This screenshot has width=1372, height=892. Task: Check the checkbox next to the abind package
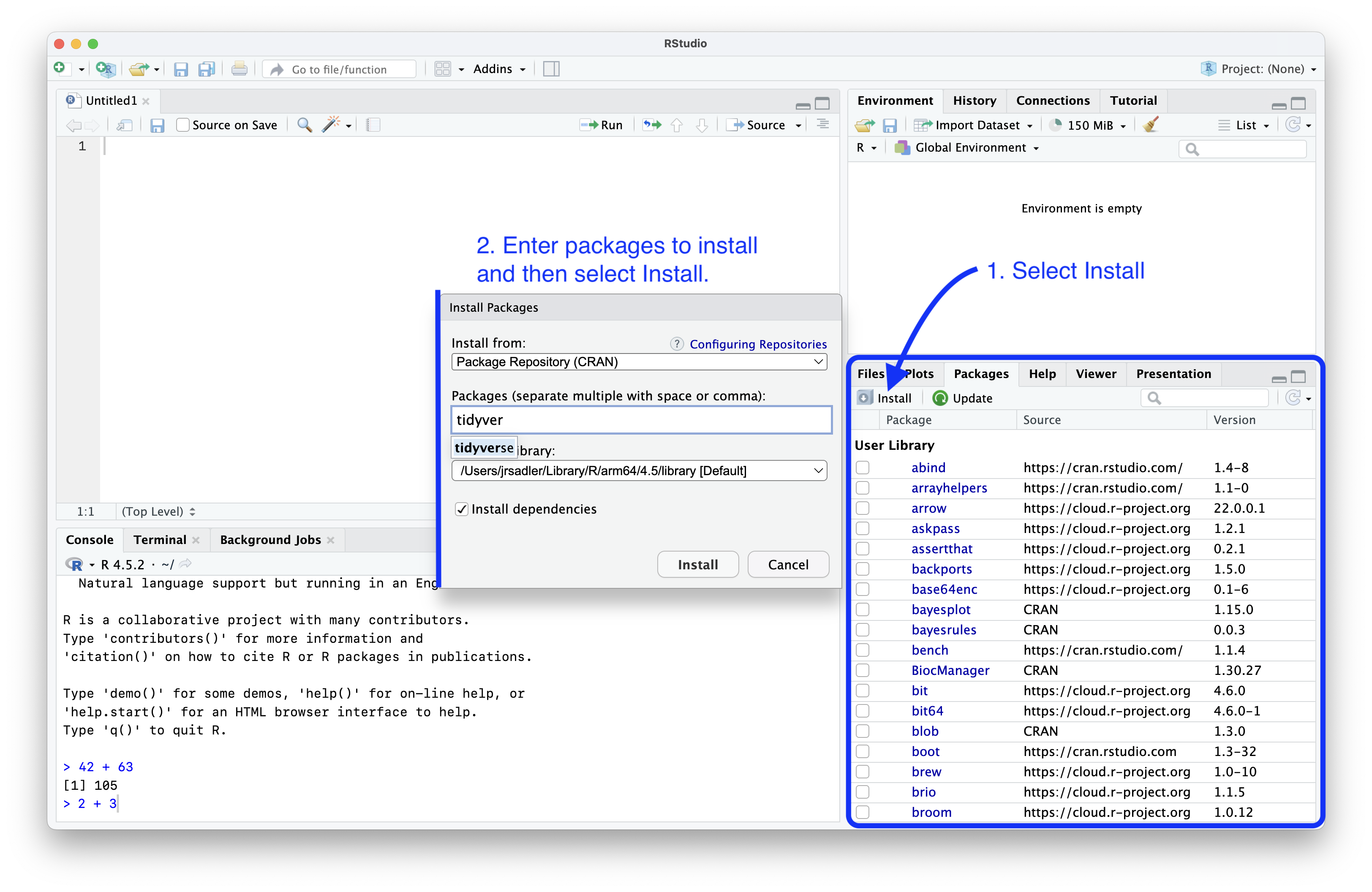coord(863,467)
